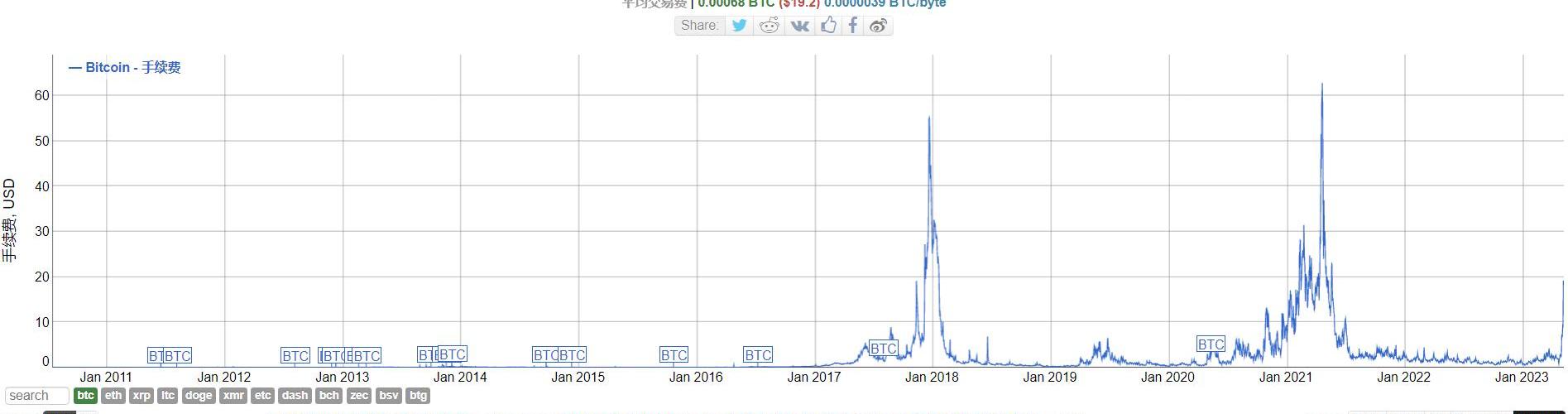Click the search coin input field

point(37,396)
